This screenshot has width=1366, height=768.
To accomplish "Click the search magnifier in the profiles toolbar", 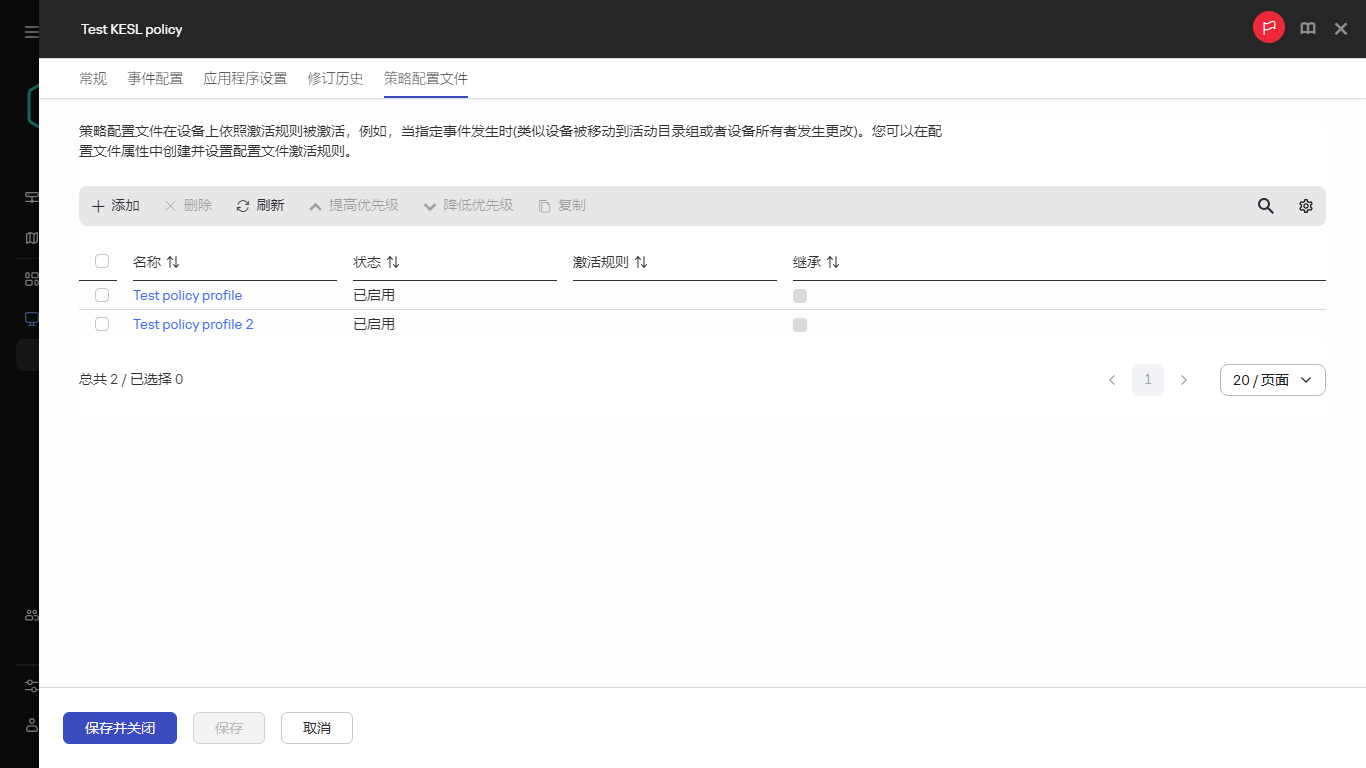I will [1265, 205].
